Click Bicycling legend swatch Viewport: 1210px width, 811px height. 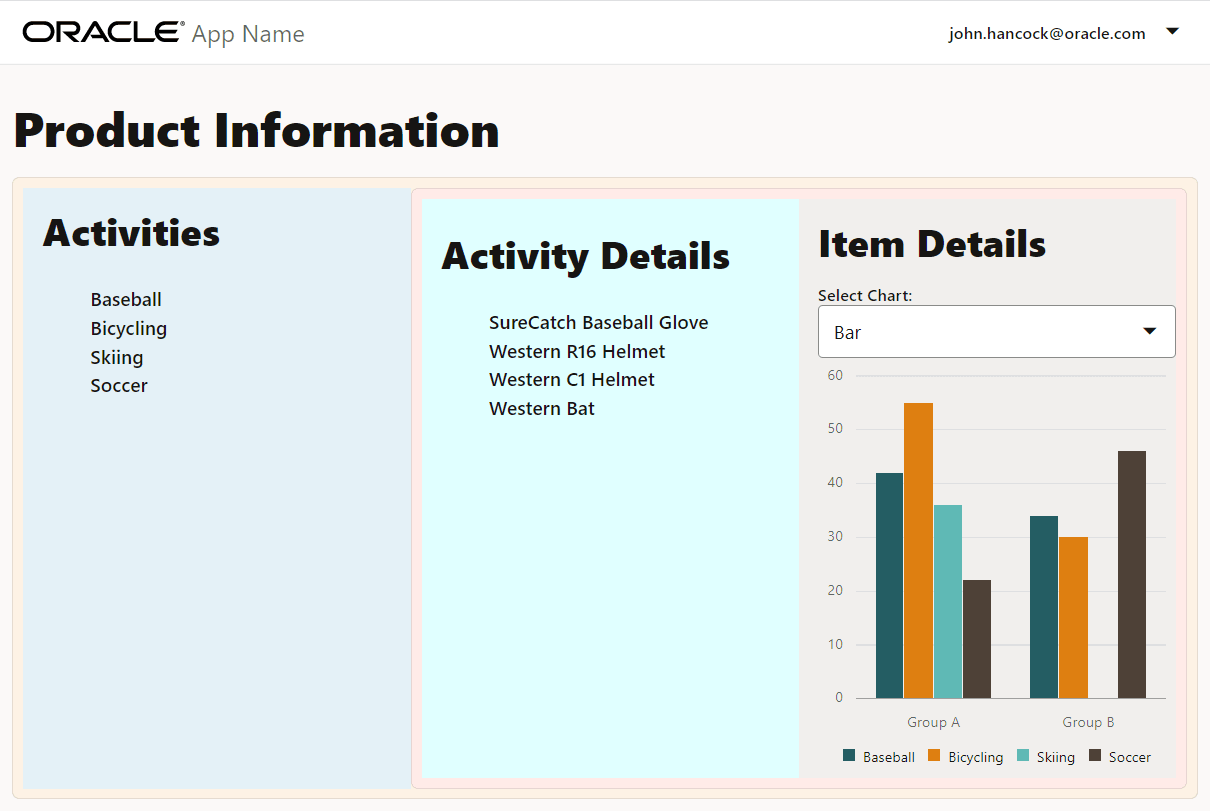click(x=936, y=756)
